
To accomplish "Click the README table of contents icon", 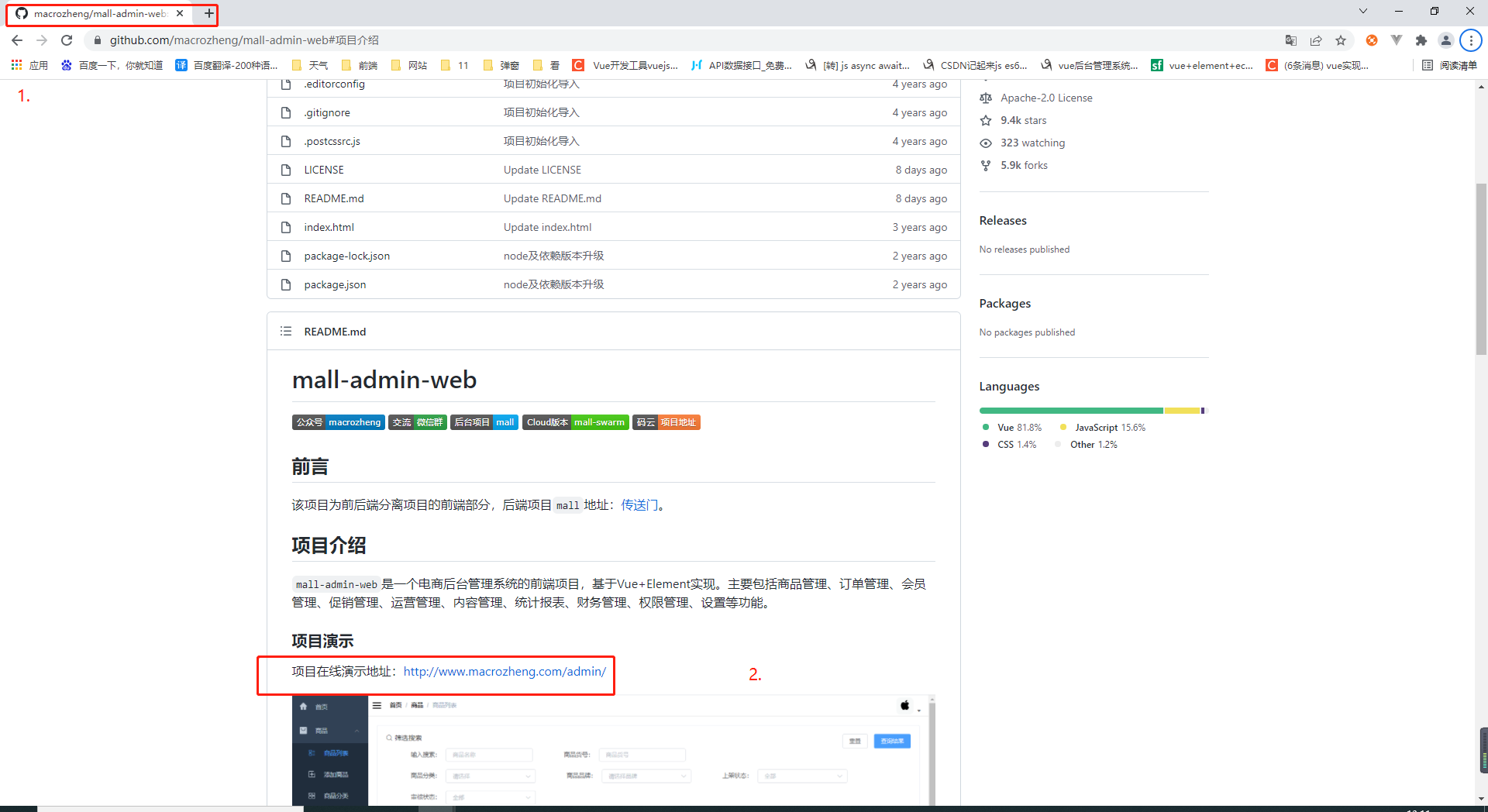I will (285, 331).
